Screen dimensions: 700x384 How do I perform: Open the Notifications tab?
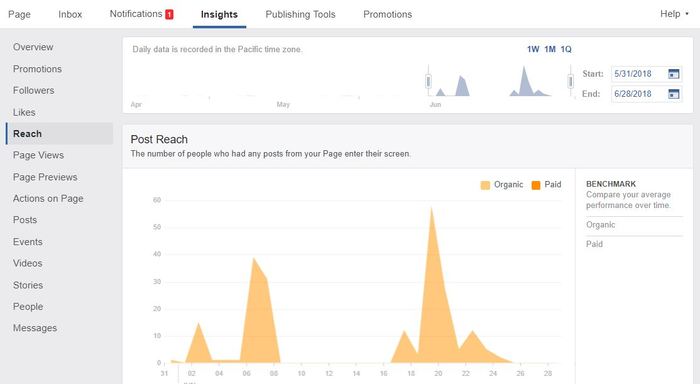(x=141, y=14)
